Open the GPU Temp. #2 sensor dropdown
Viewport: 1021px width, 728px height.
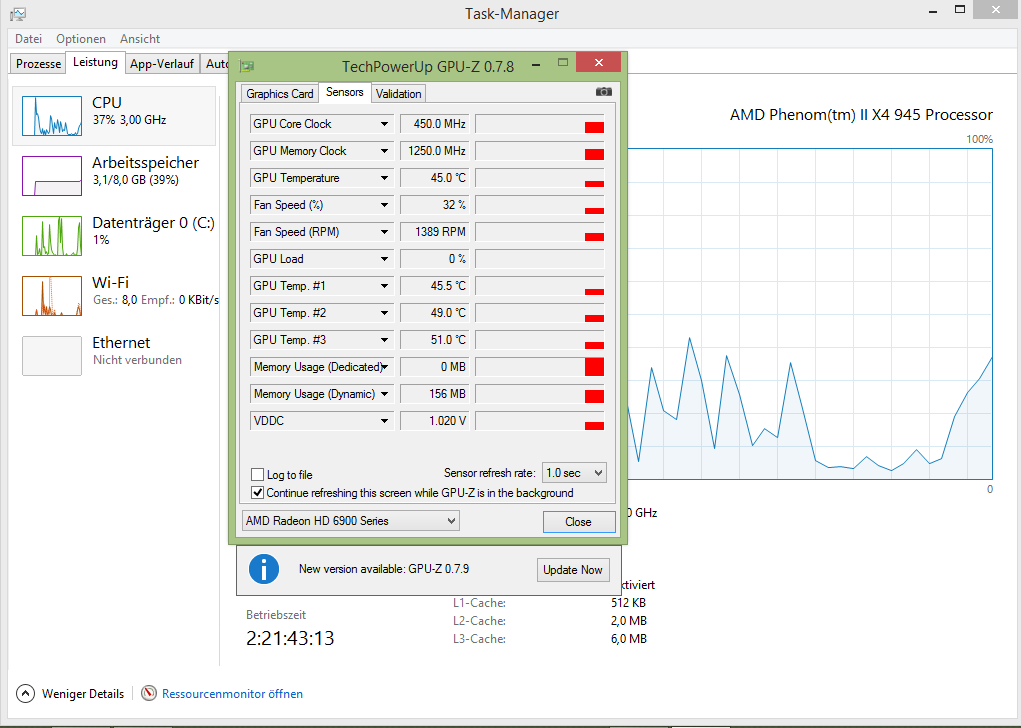tap(384, 313)
